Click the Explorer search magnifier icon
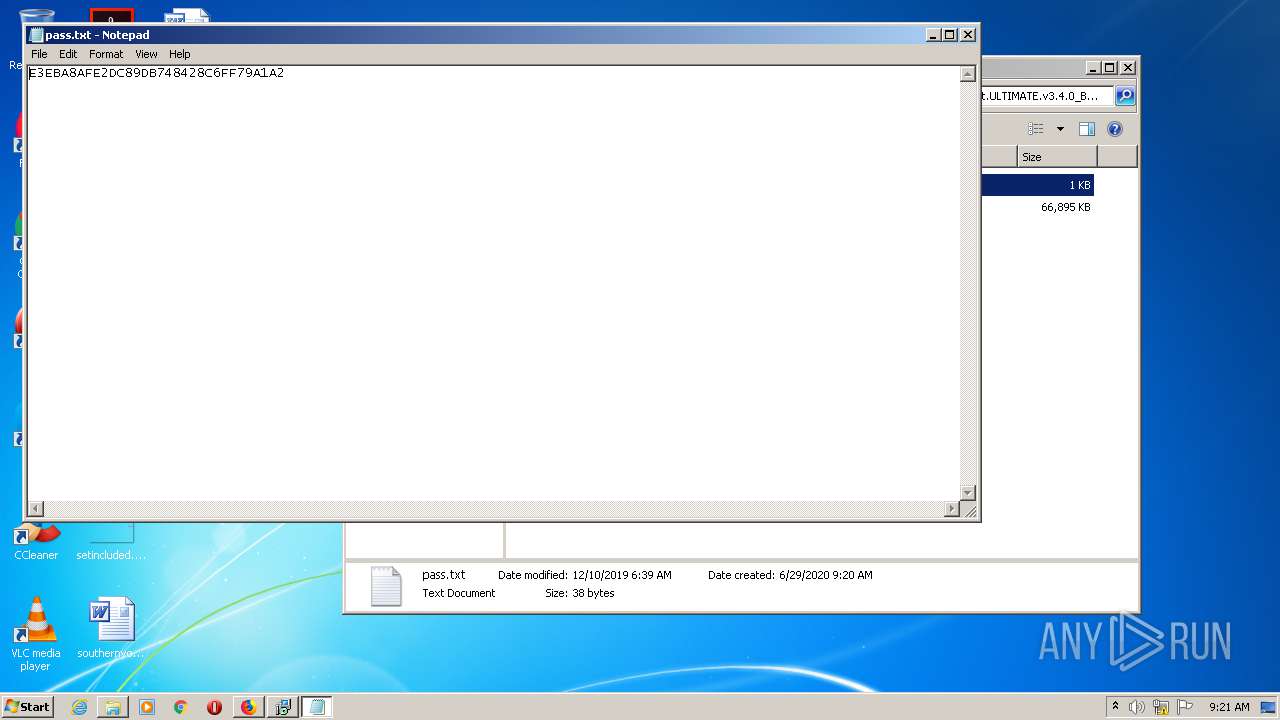The width and height of the screenshot is (1280, 720). pyautogui.click(x=1125, y=96)
